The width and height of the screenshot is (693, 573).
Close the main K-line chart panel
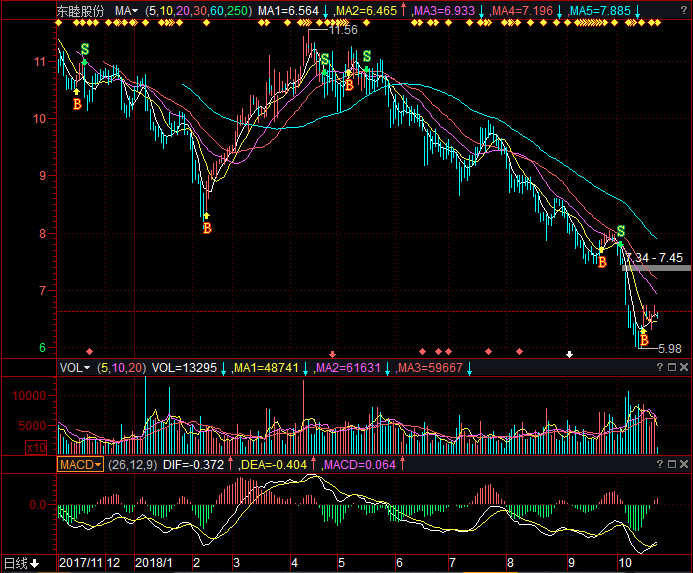pyautogui.click(x=684, y=10)
